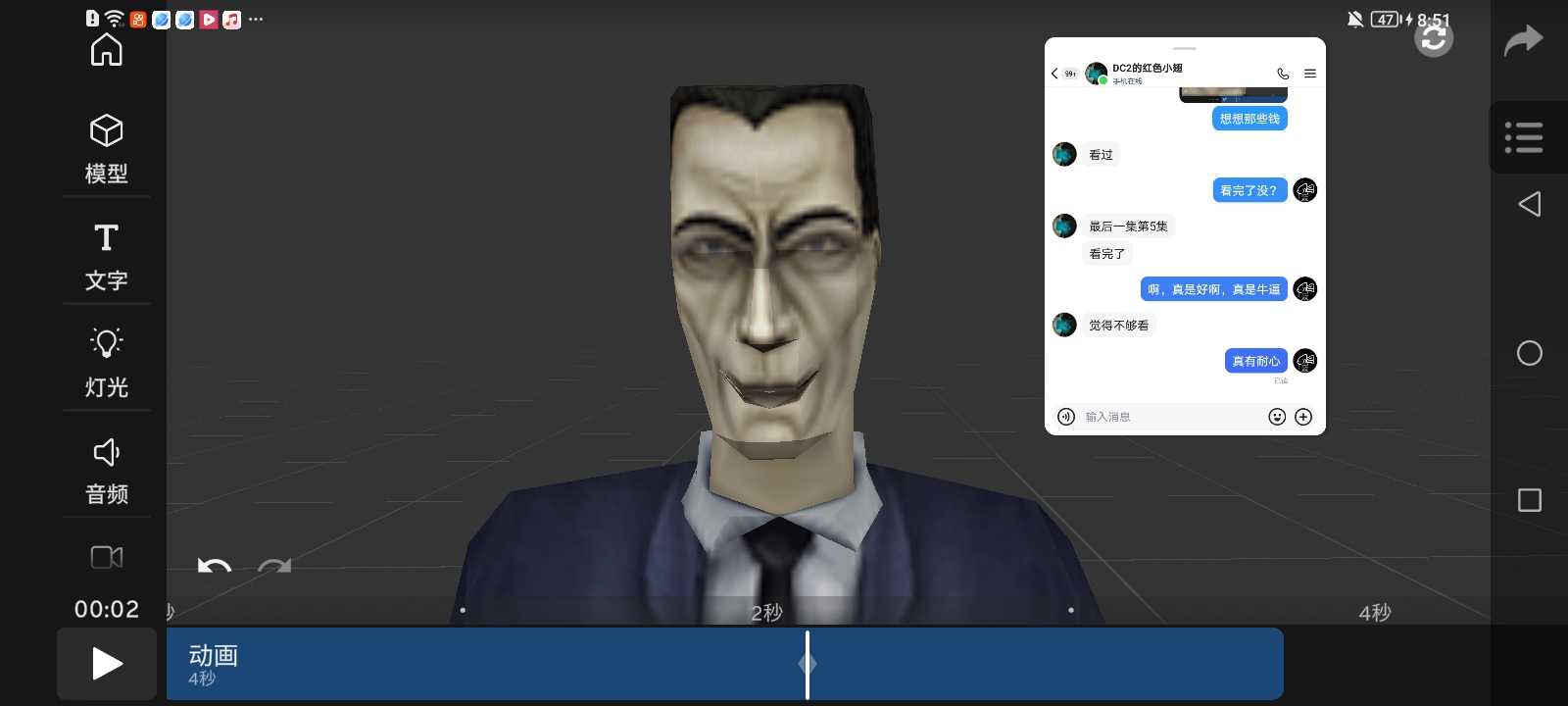Open the emoji picker in chat
This screenshot has height=706, width=1568.
coord(1277,417)
